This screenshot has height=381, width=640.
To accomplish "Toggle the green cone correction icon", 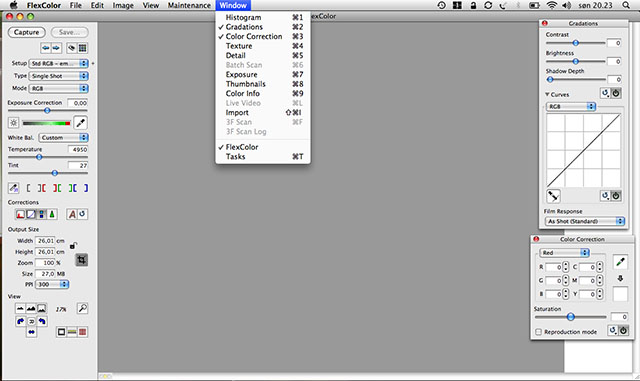I will coord(52,214).
